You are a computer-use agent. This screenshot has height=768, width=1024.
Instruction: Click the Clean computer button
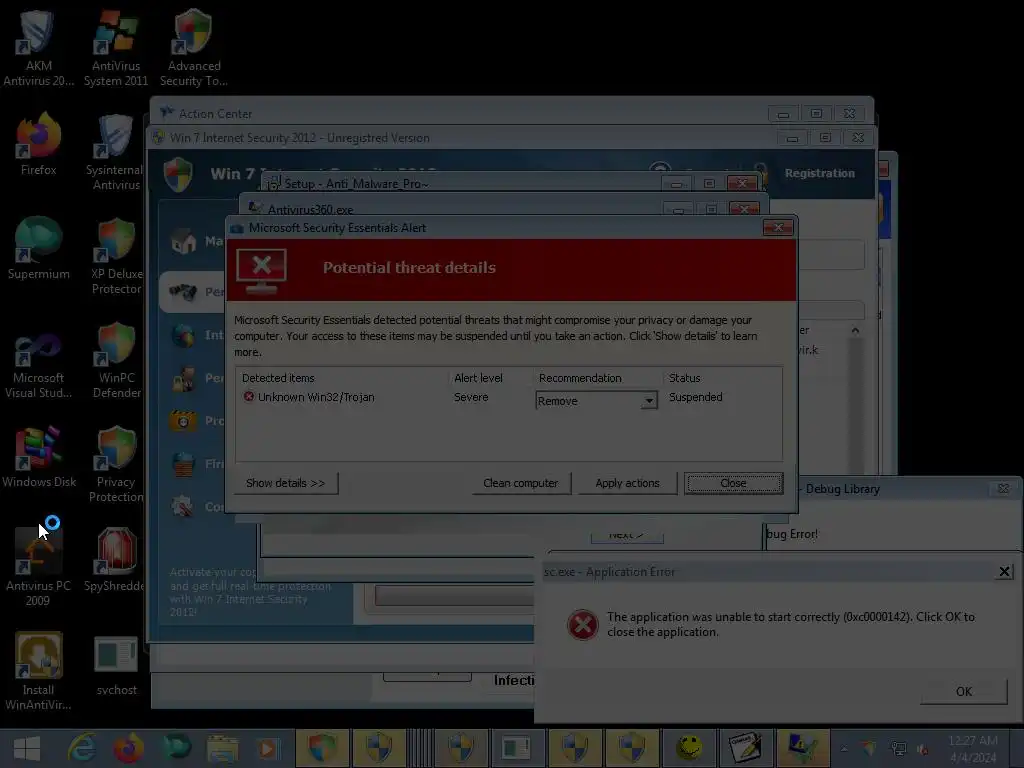pyautogui.click(x=520, y=483)
